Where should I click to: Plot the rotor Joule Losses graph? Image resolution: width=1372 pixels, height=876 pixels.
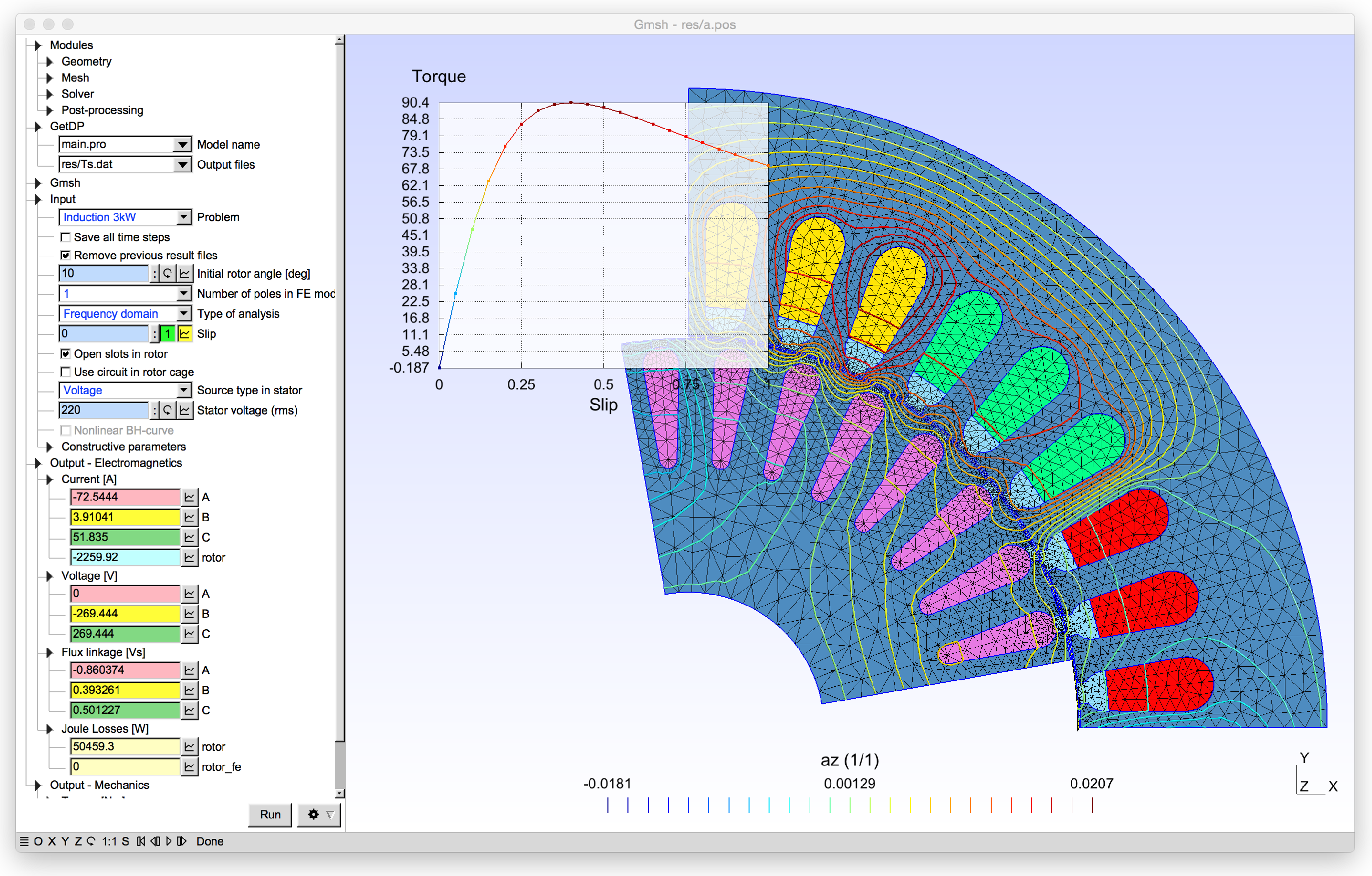[190, 746]
